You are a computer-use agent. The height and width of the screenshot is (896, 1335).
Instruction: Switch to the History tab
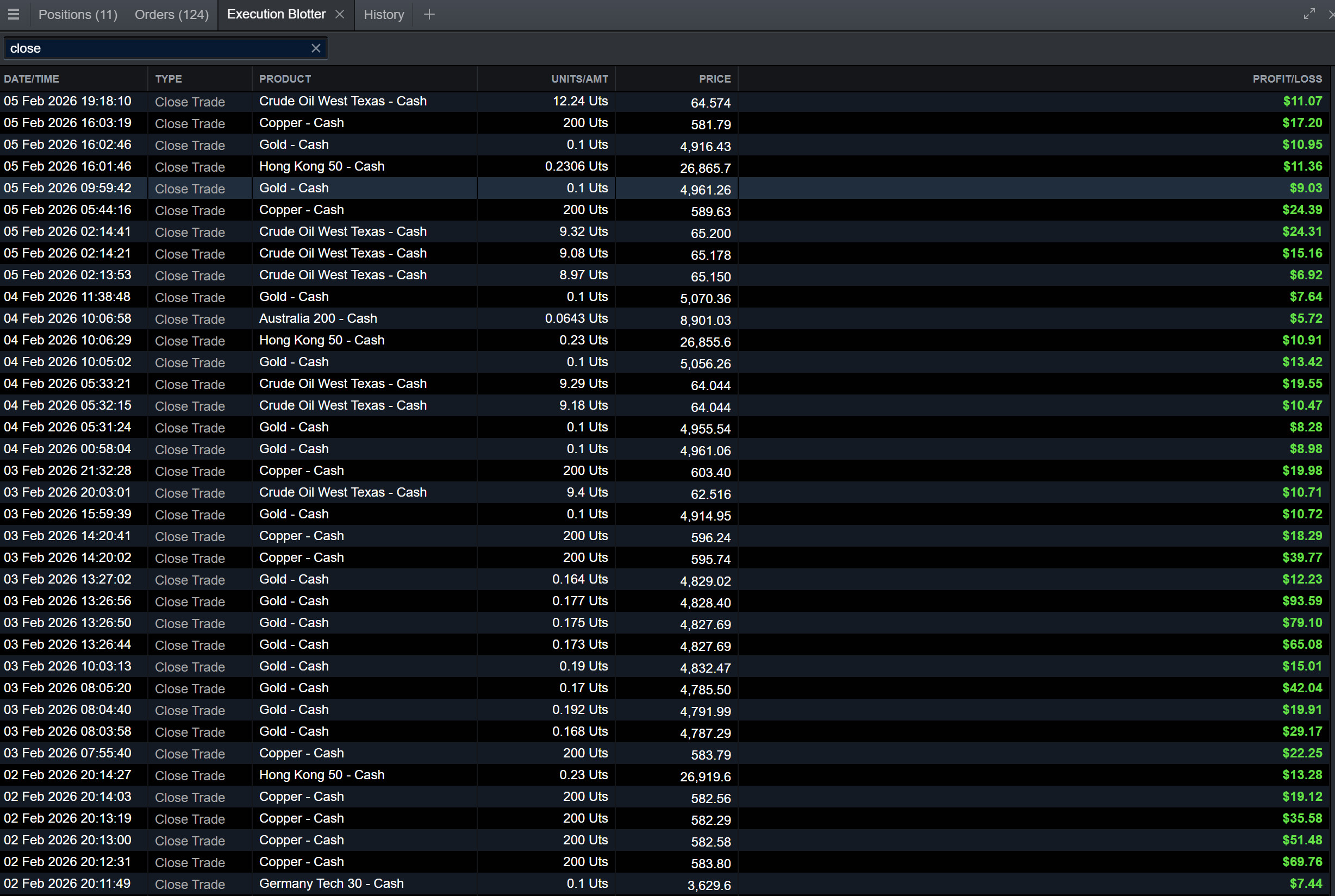point(383,14)
